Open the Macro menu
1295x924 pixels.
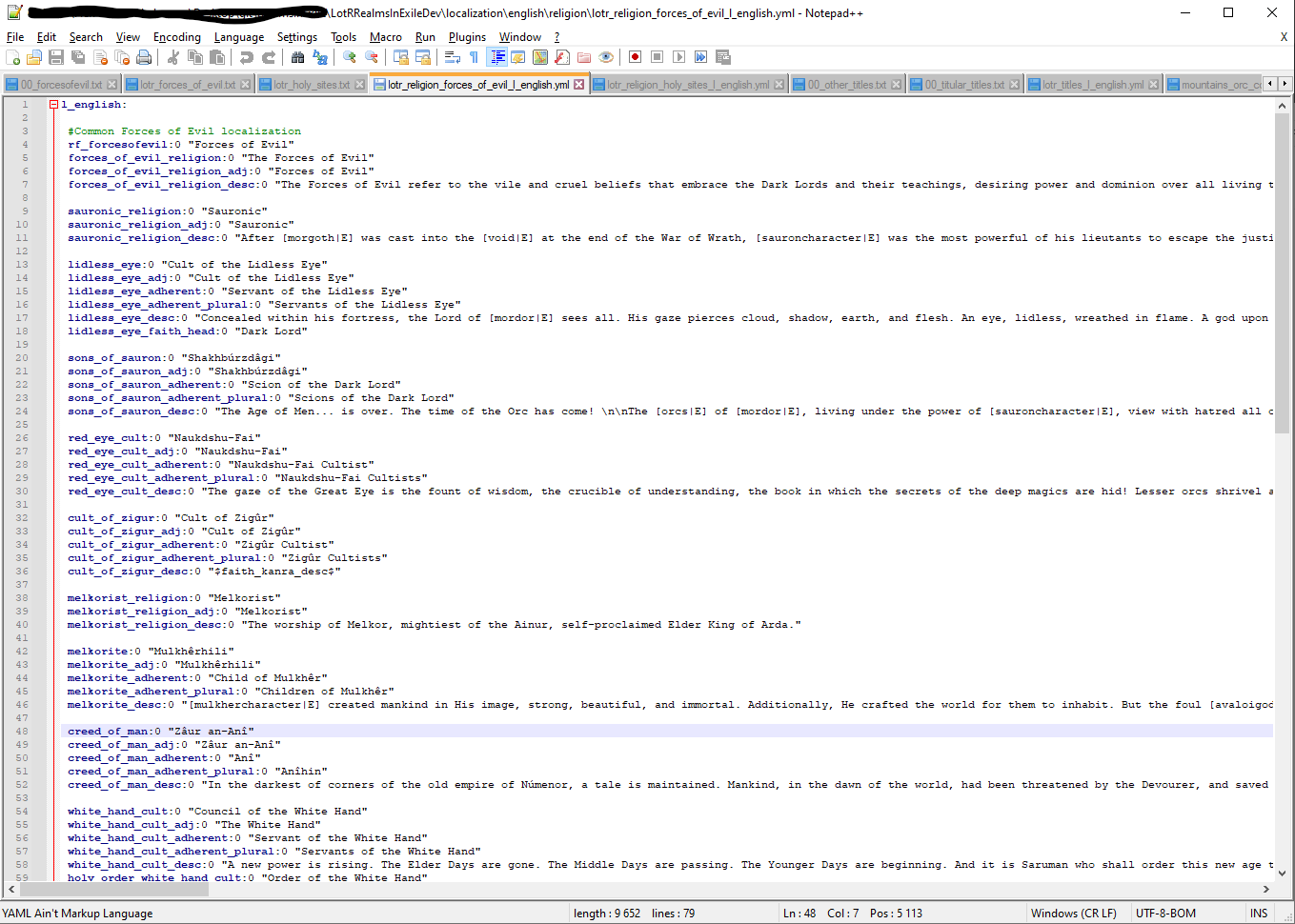(386, 37)
